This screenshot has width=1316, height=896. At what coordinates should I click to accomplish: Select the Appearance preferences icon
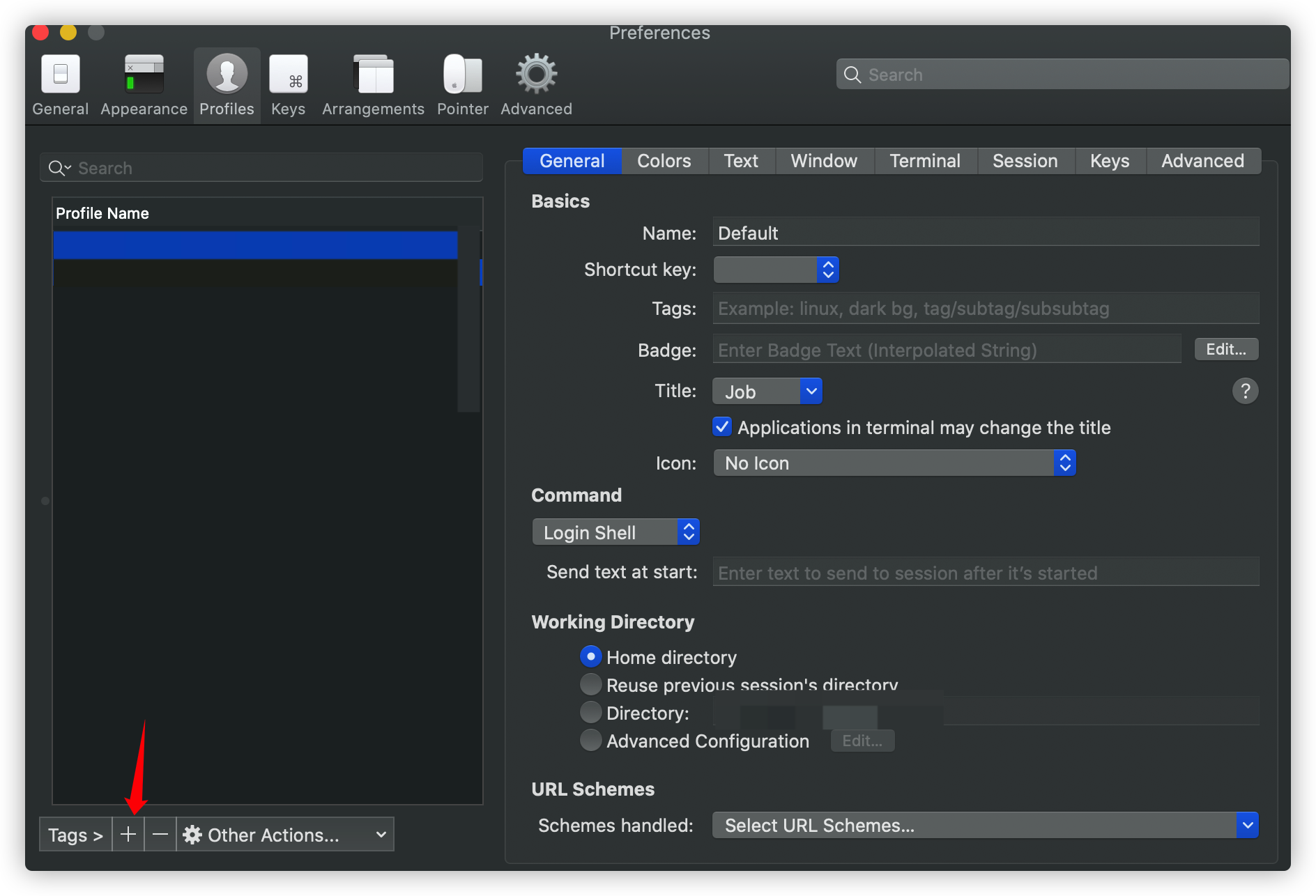[143, 84]
